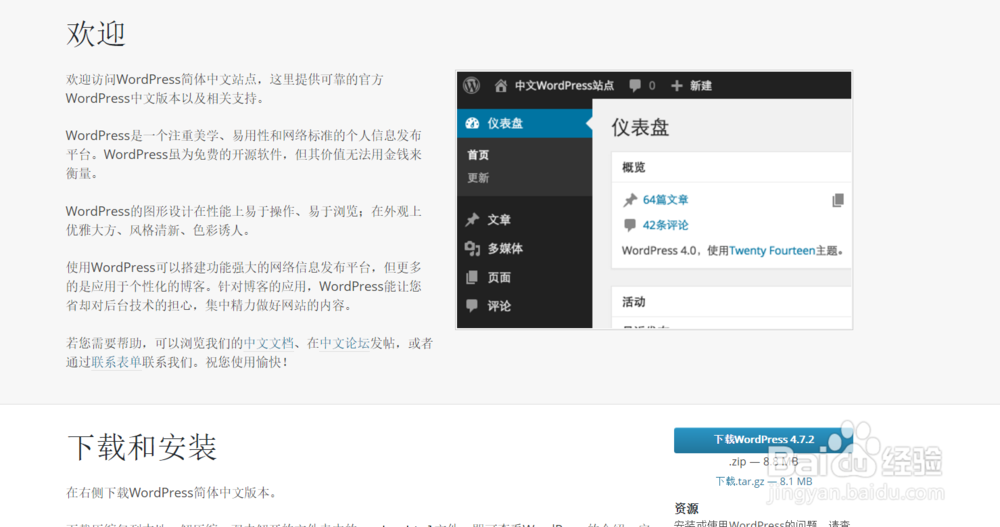
Task: Open the Twenty Fourteen theme link
Action: pyautogui.click(x=772, y=250)
